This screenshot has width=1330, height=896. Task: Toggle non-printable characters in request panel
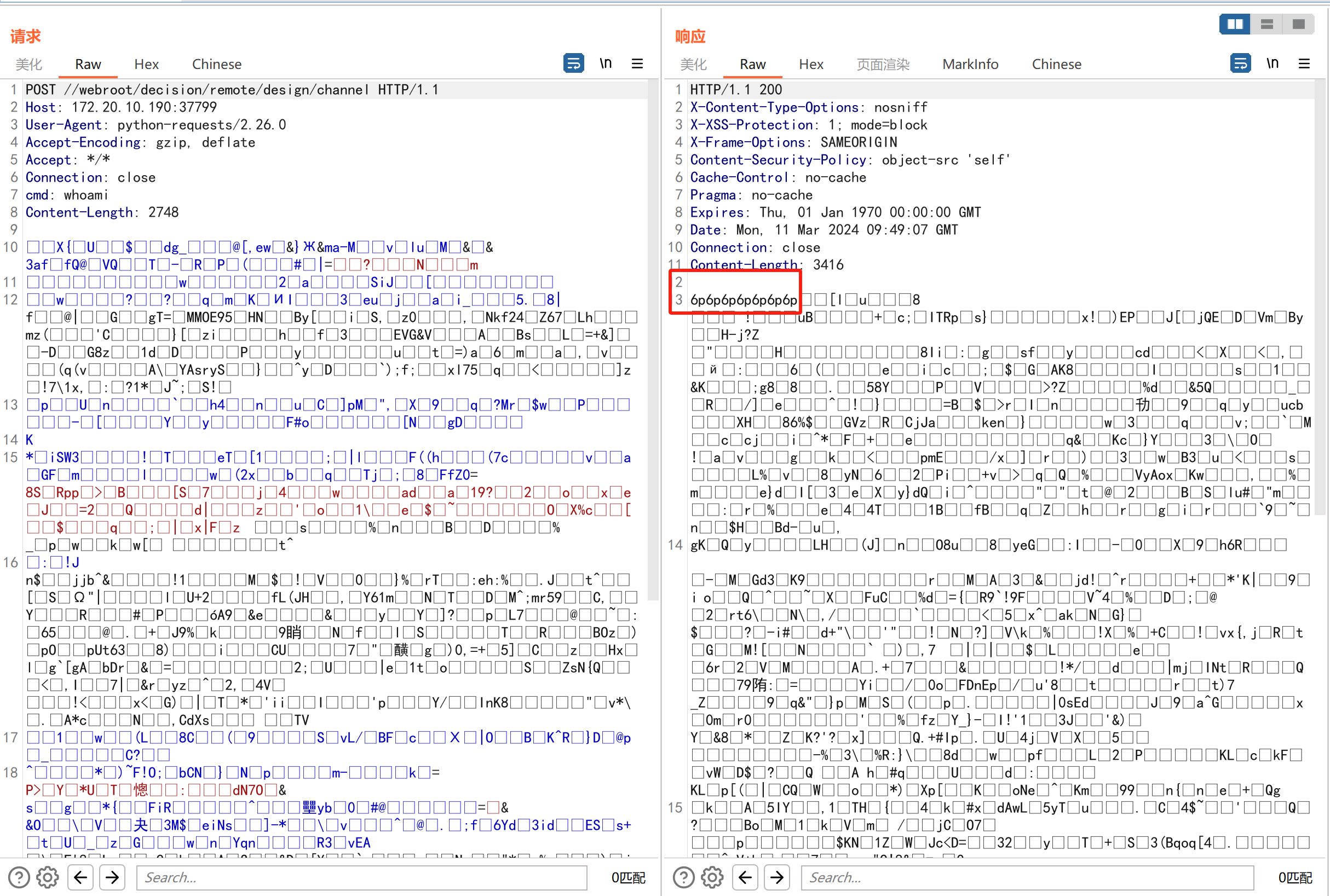click(606, 63)
